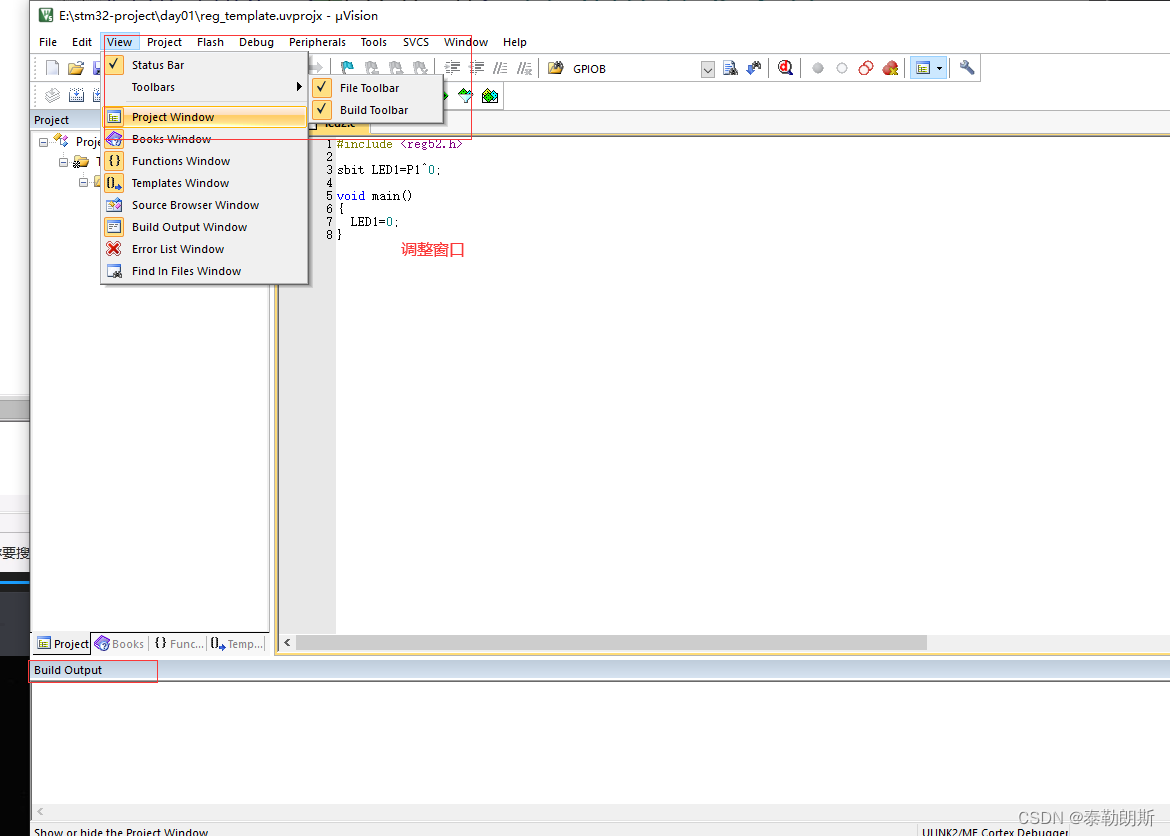Toggle the Status Bar checkmark
This screenshot has height=836, width=1170.
point(114,65)
